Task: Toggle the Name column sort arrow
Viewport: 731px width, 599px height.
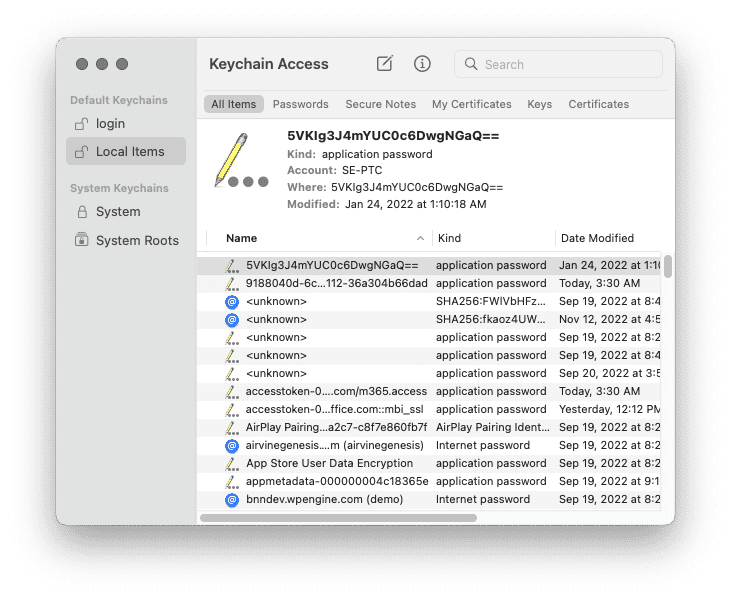Action: [420, 238]
